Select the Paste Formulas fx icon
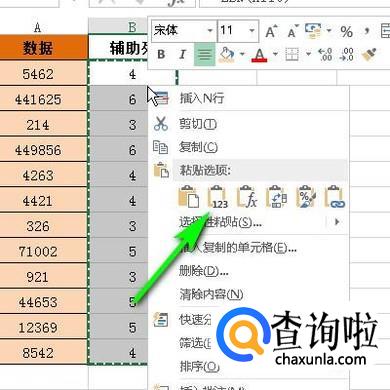 click(x=247, y=197)
